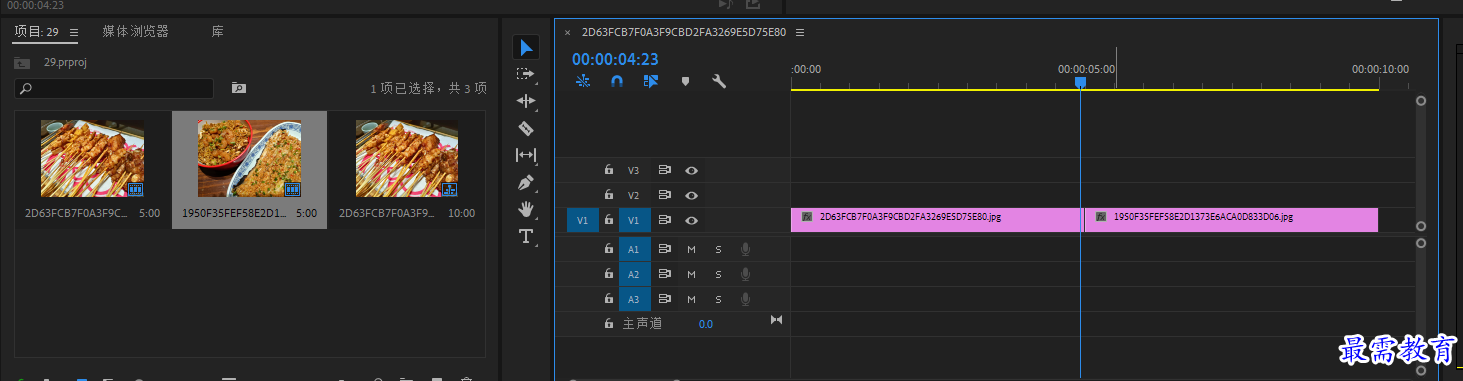Activate the Type text tool
Viewport: 1463px width, 381px height.
click(x=526, y=236)
